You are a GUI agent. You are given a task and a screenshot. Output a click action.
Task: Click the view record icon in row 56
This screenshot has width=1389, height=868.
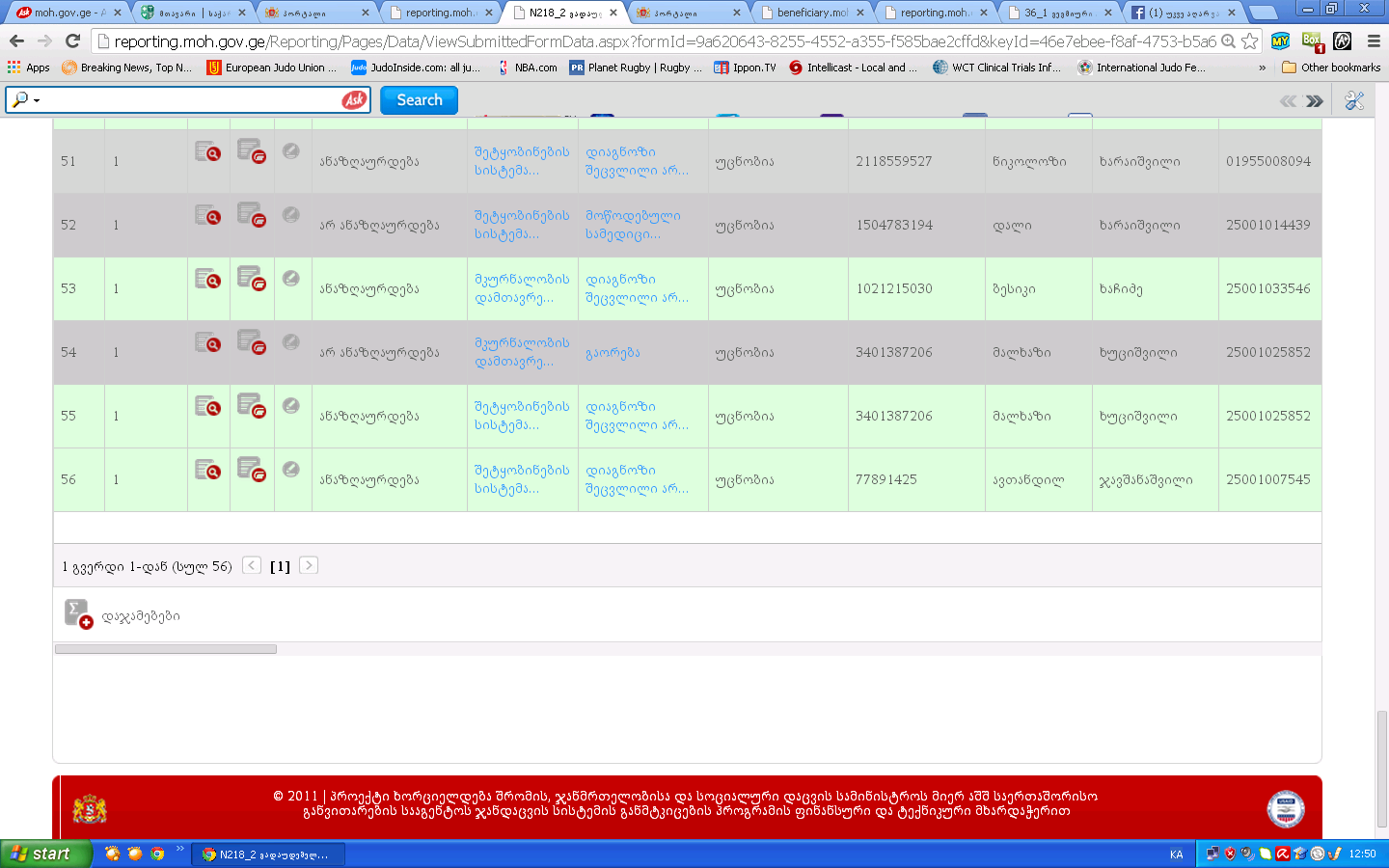click(207, 471)
